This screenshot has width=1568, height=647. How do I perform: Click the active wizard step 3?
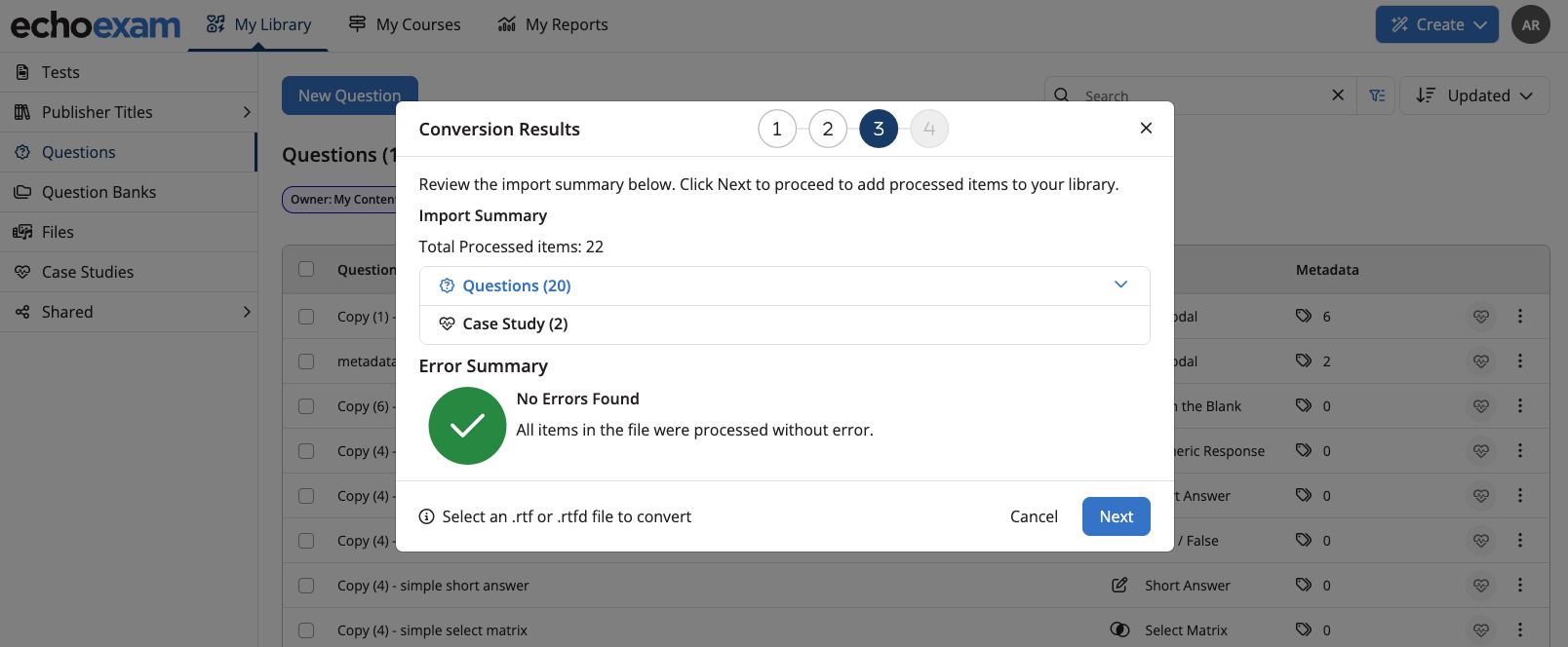[879, 129]
